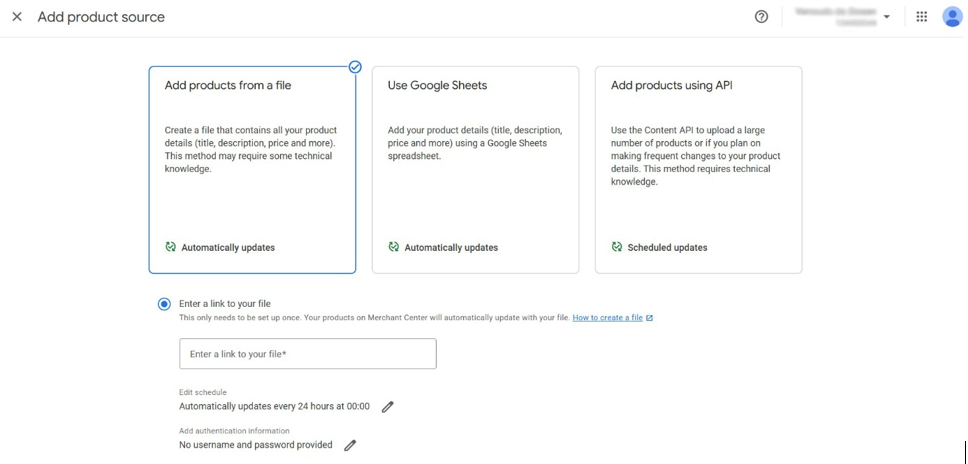Open the Google apps grid icon
Image resolution: width=968 pixels, height=464 pixels.
point(922,17)
